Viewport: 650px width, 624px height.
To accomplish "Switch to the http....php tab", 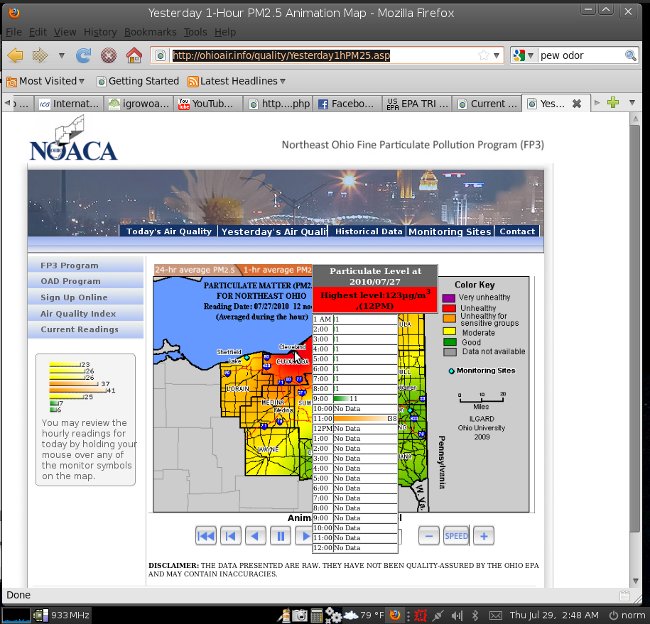I will (278, 104).
